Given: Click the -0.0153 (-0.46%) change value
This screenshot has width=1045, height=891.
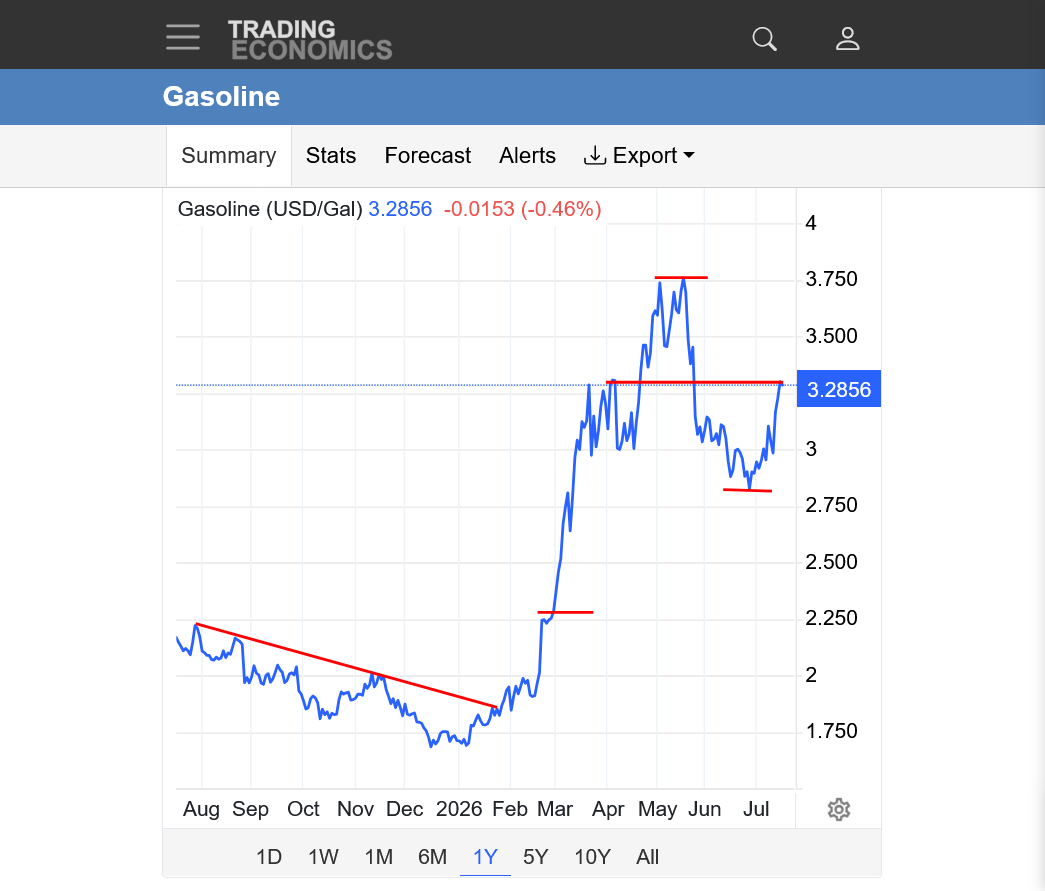Looking at the screenshot, I should coord(522,209).
